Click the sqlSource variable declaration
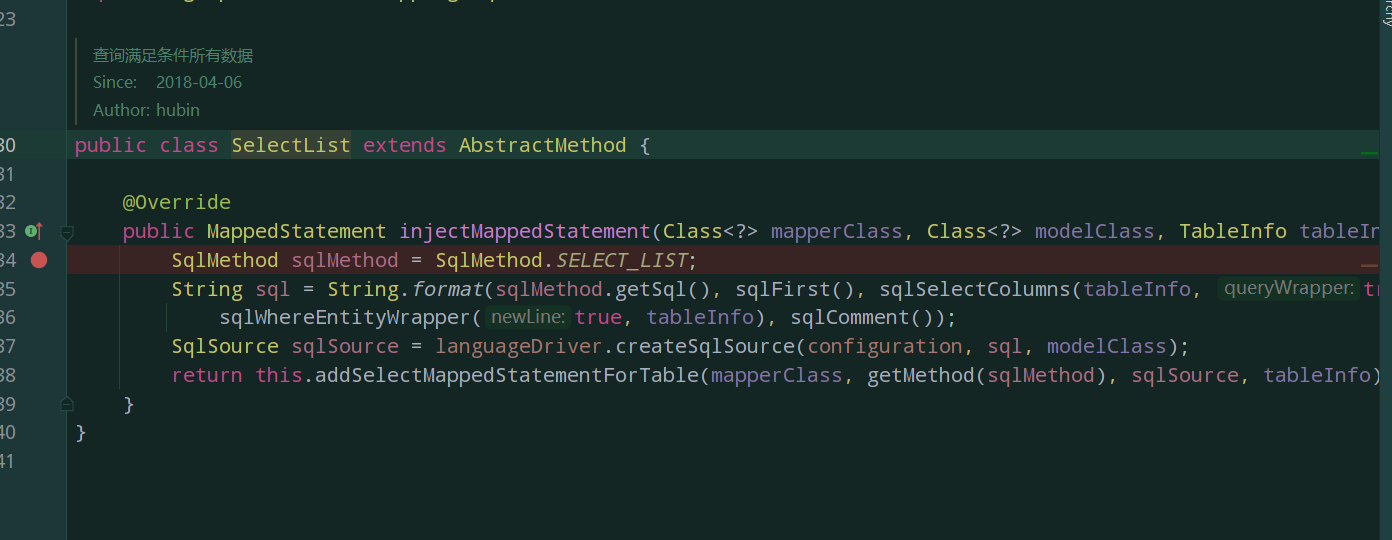 345,346
